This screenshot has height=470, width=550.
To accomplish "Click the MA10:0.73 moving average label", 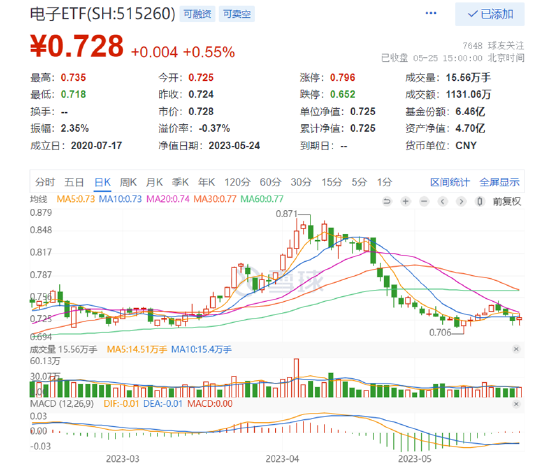I will tap(120, 199).
